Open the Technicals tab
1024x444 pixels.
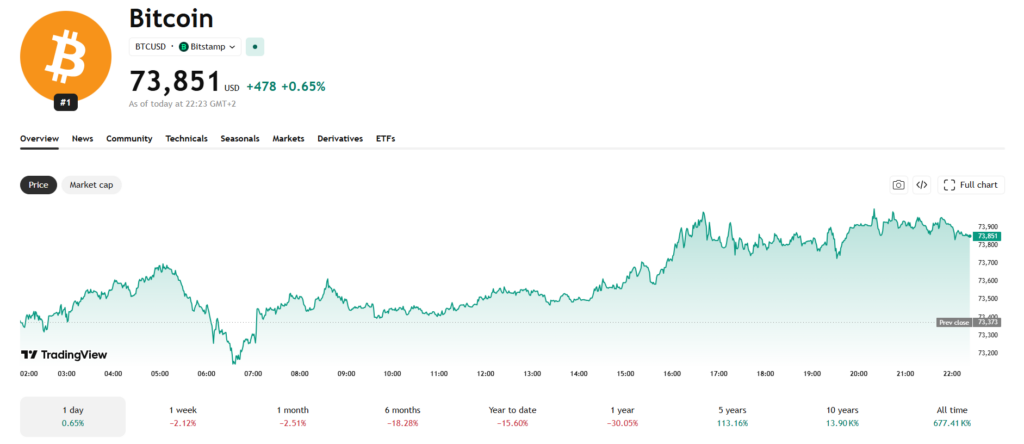[x=187, y=138]
